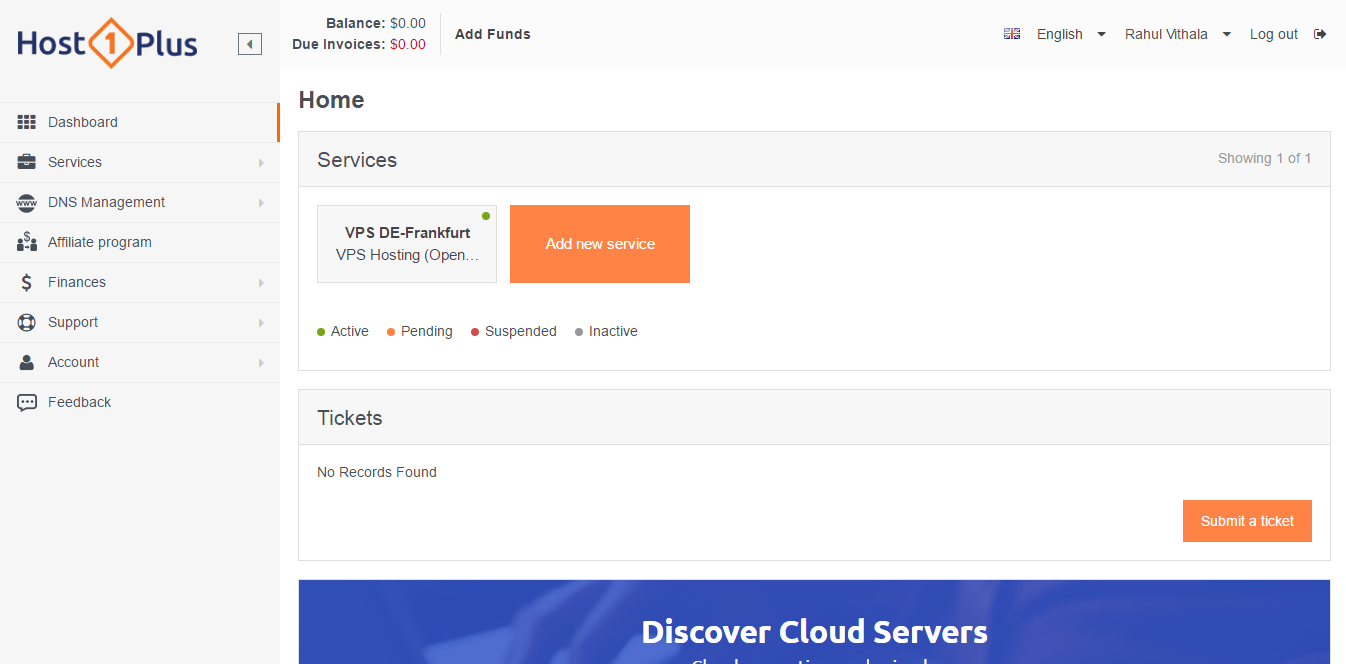Open the Add Funds menu item
This screenshot has height=664, width=1346.
point(492,33)
